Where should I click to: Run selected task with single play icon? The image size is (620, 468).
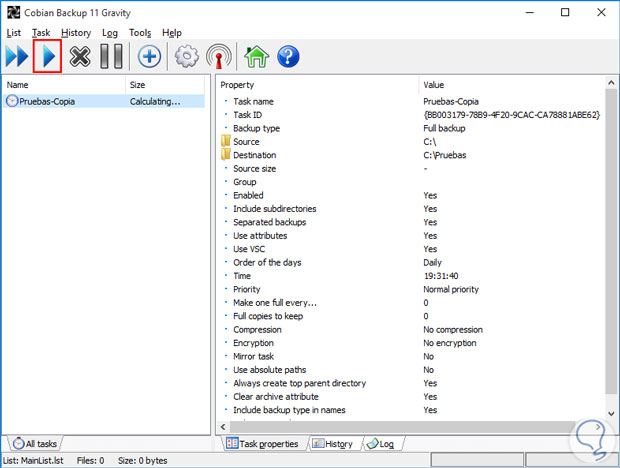(x=49, y=57)
